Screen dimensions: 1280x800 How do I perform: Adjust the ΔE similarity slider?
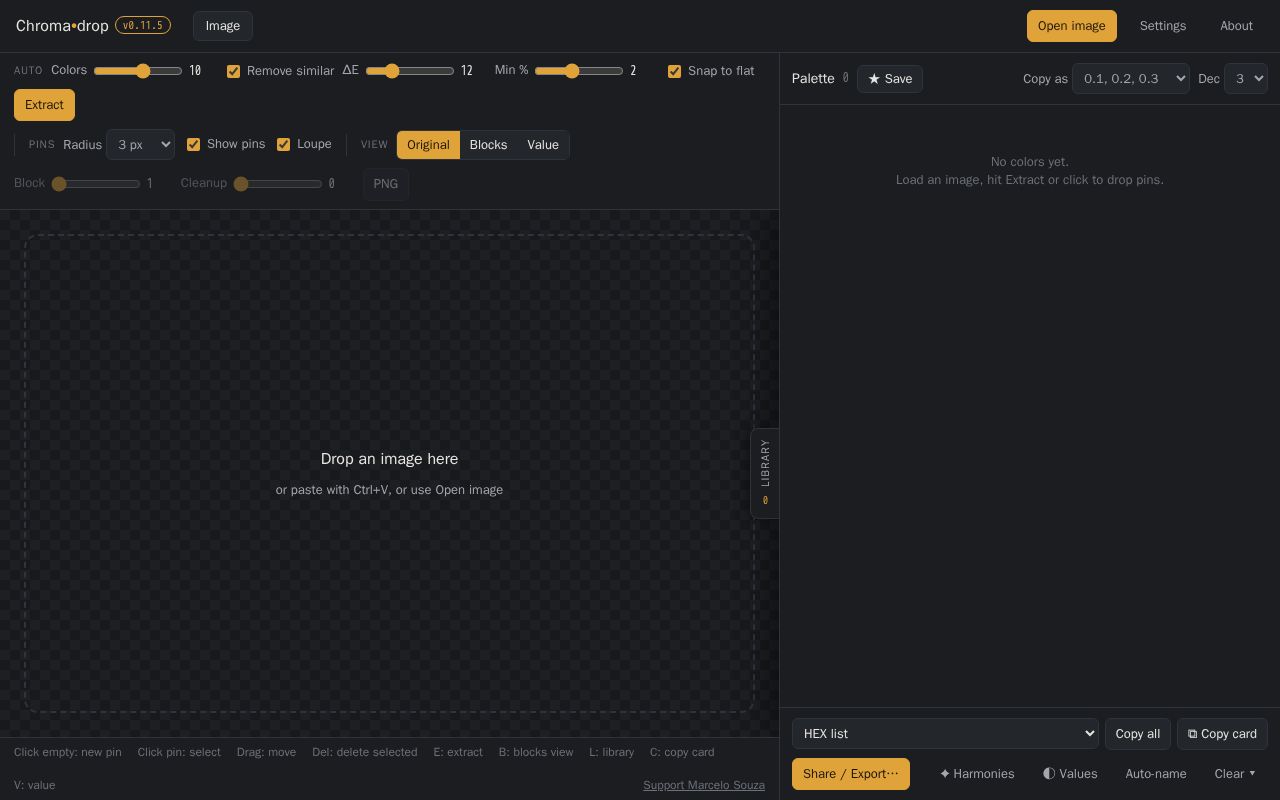[x=410, y=71]
